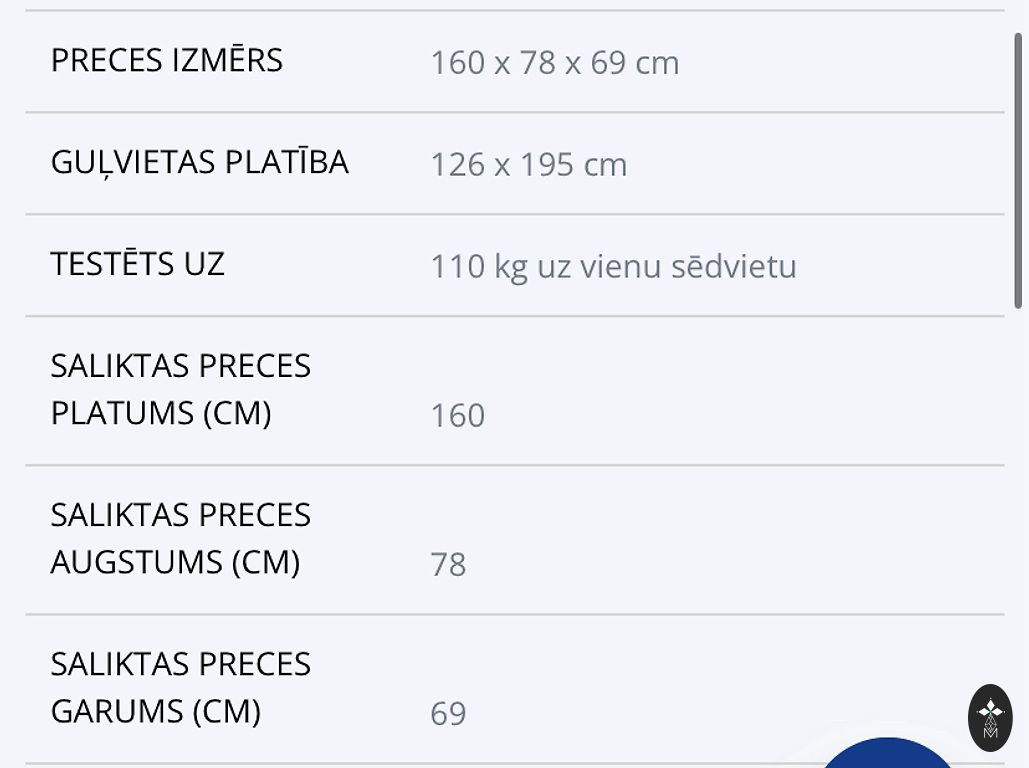Screen dimensions: 1029x768
Task: Click the word PLATUMS (CM)
Action: 161,413
